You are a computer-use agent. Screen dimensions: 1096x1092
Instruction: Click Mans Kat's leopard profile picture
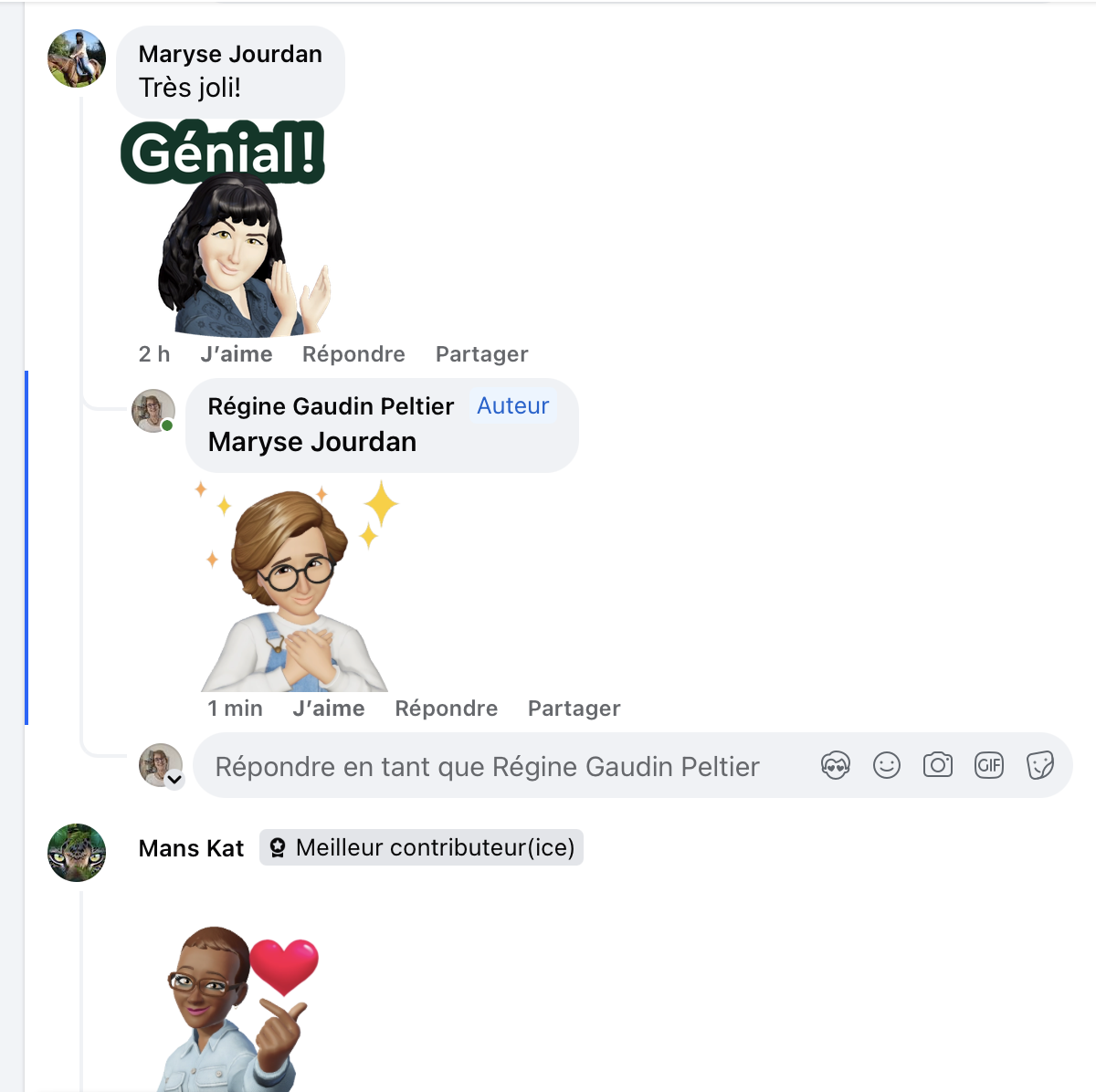[77, 853]
